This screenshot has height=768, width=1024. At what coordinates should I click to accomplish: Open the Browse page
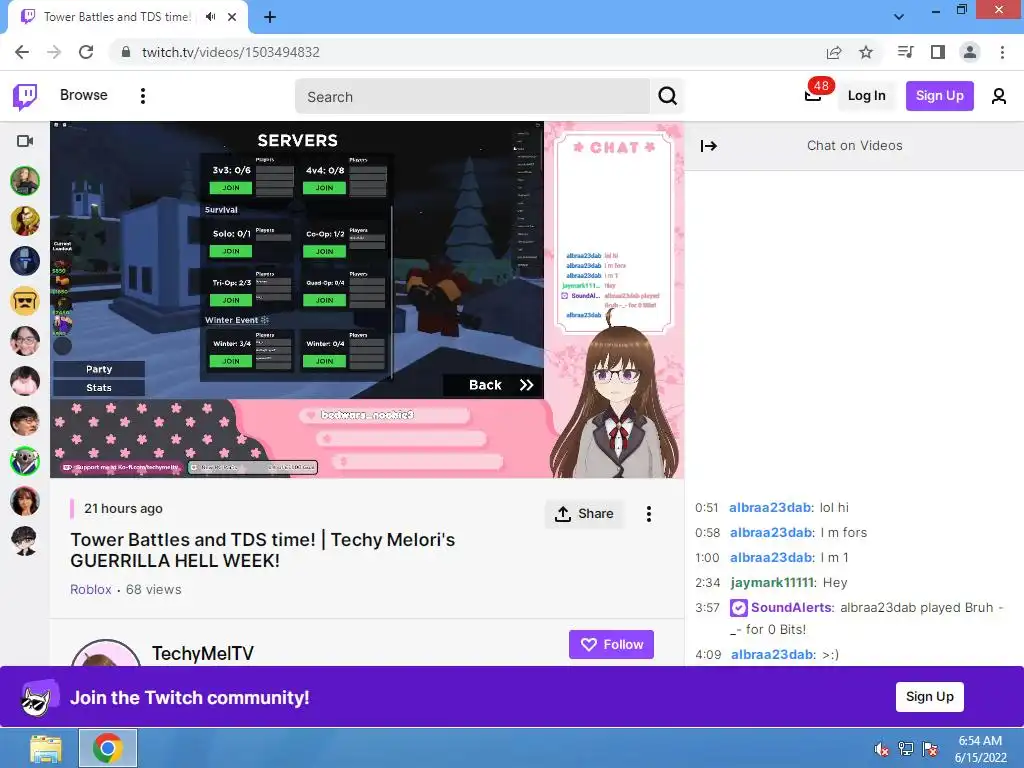(x=84, y=95)
